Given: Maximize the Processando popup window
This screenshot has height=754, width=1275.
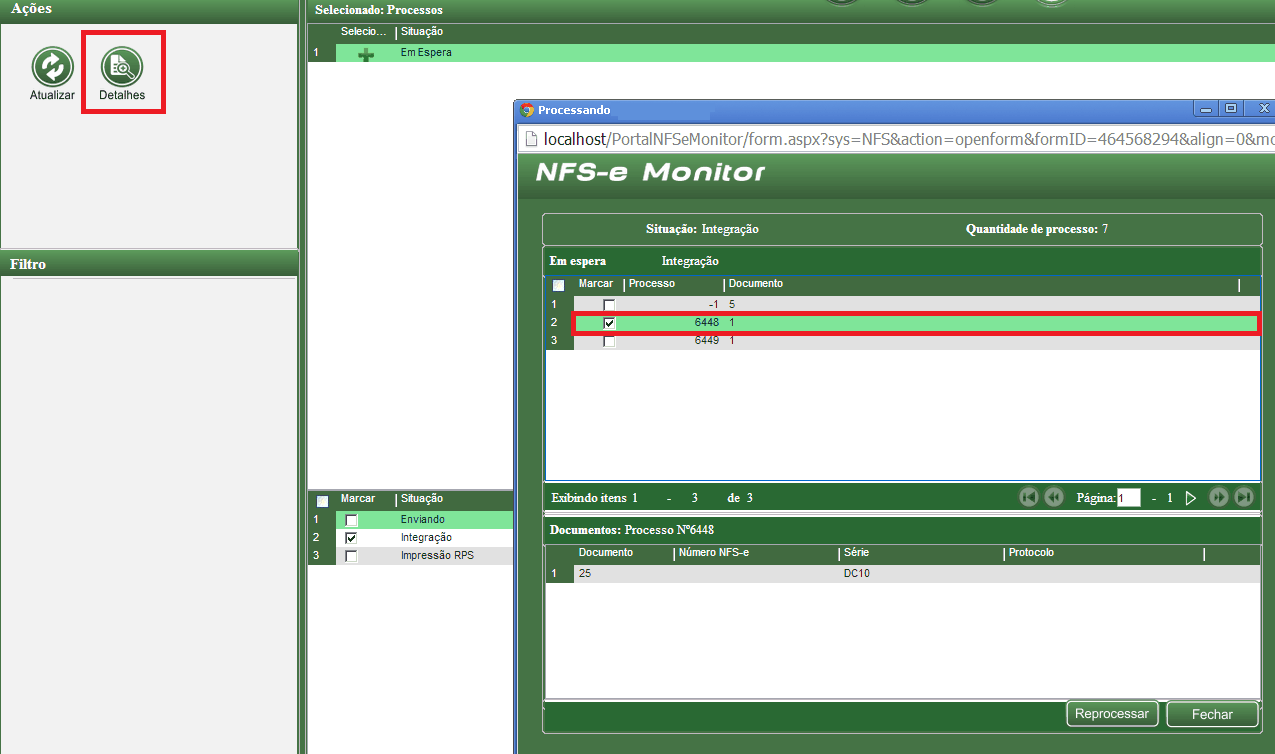Looking at the screenshot, I should pyautogui.click(x=1231, y=109).
